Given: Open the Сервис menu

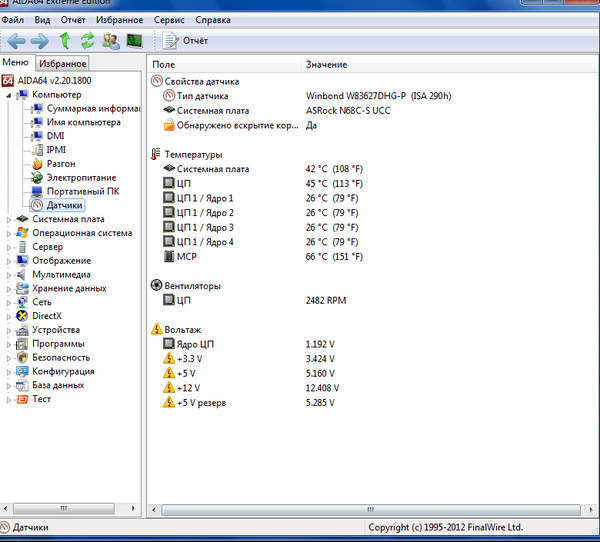Looking at the screenshot, I should coord(169,20).
